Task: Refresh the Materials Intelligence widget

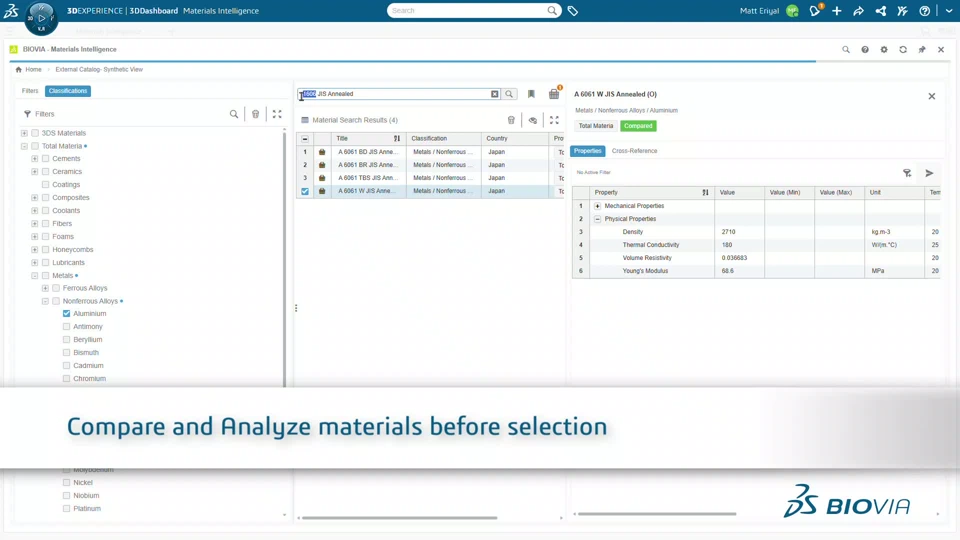Action: coord(902,50)
